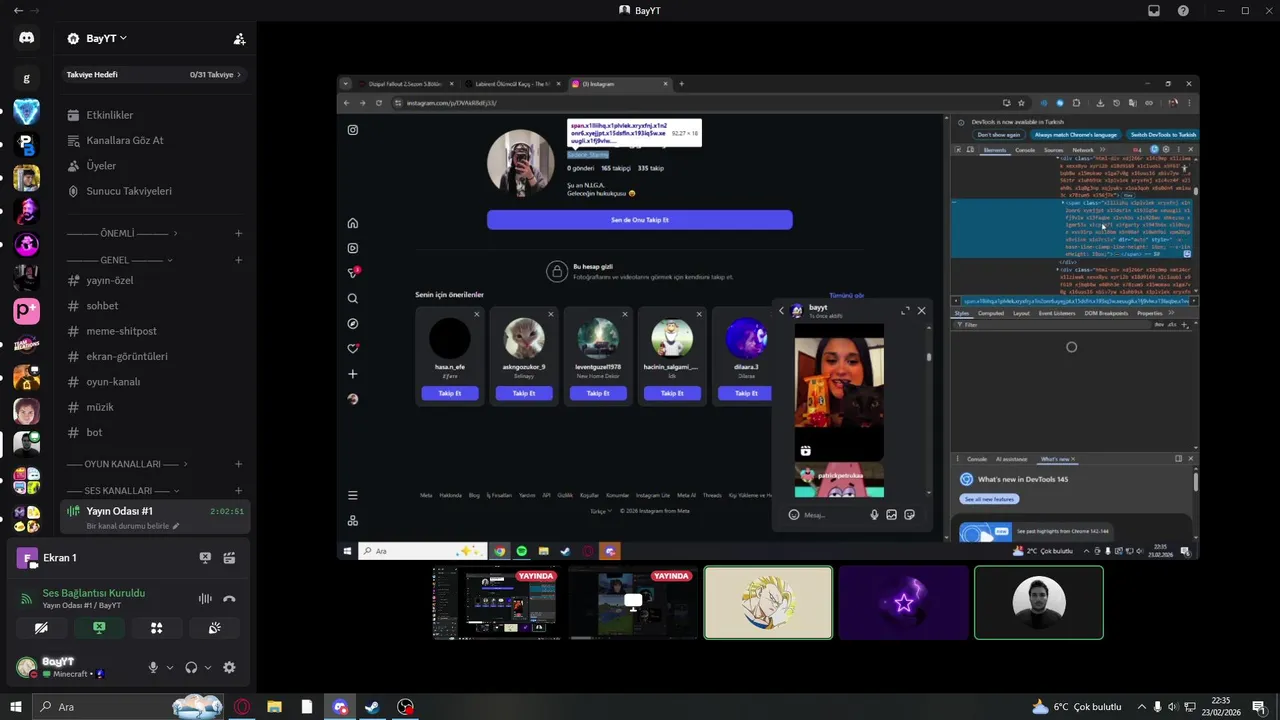Open the ekran-görüntüleri channel
The image size is (1280, 720).
(153, 356)
